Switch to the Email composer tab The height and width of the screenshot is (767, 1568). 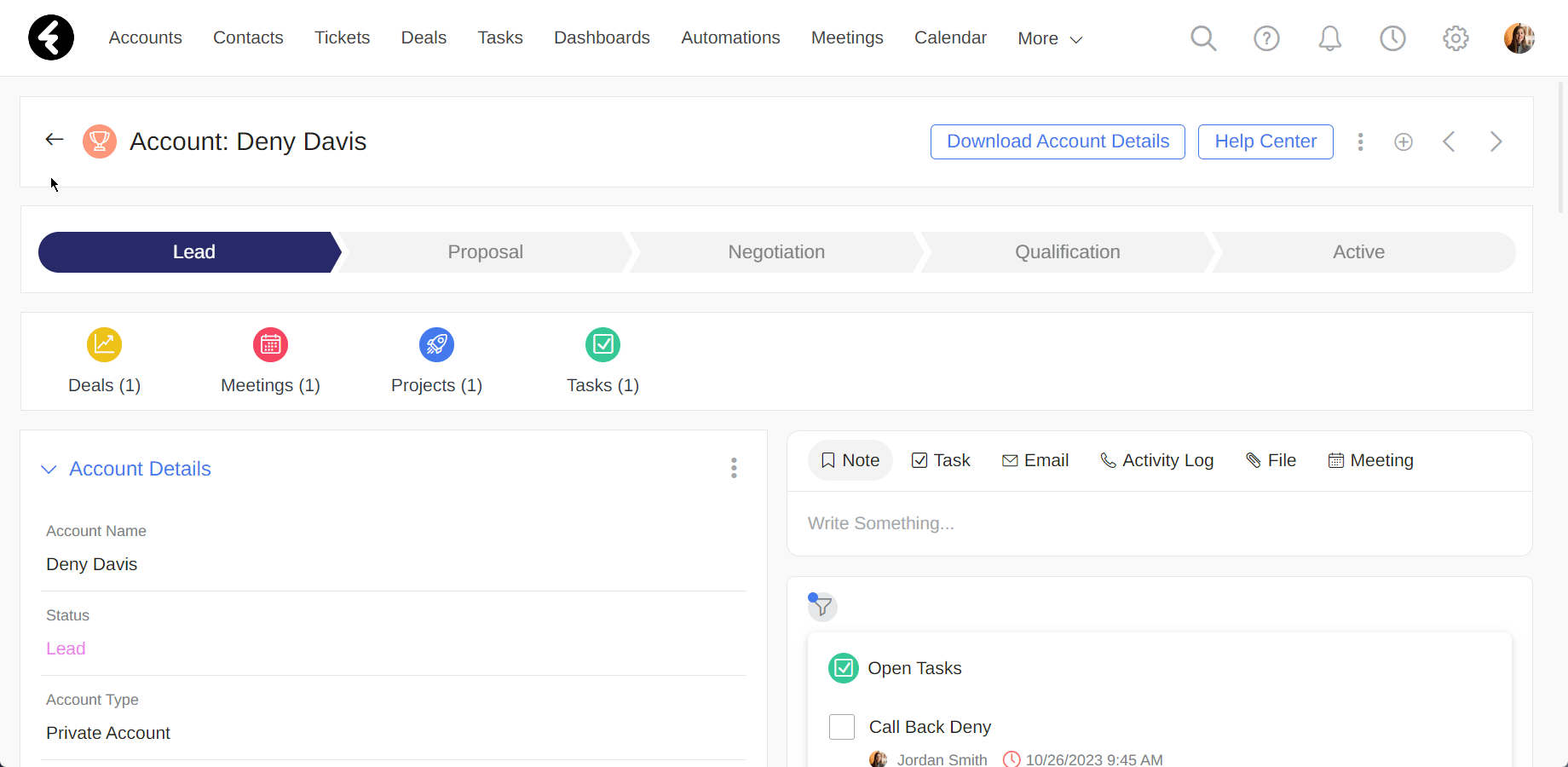1035,460
